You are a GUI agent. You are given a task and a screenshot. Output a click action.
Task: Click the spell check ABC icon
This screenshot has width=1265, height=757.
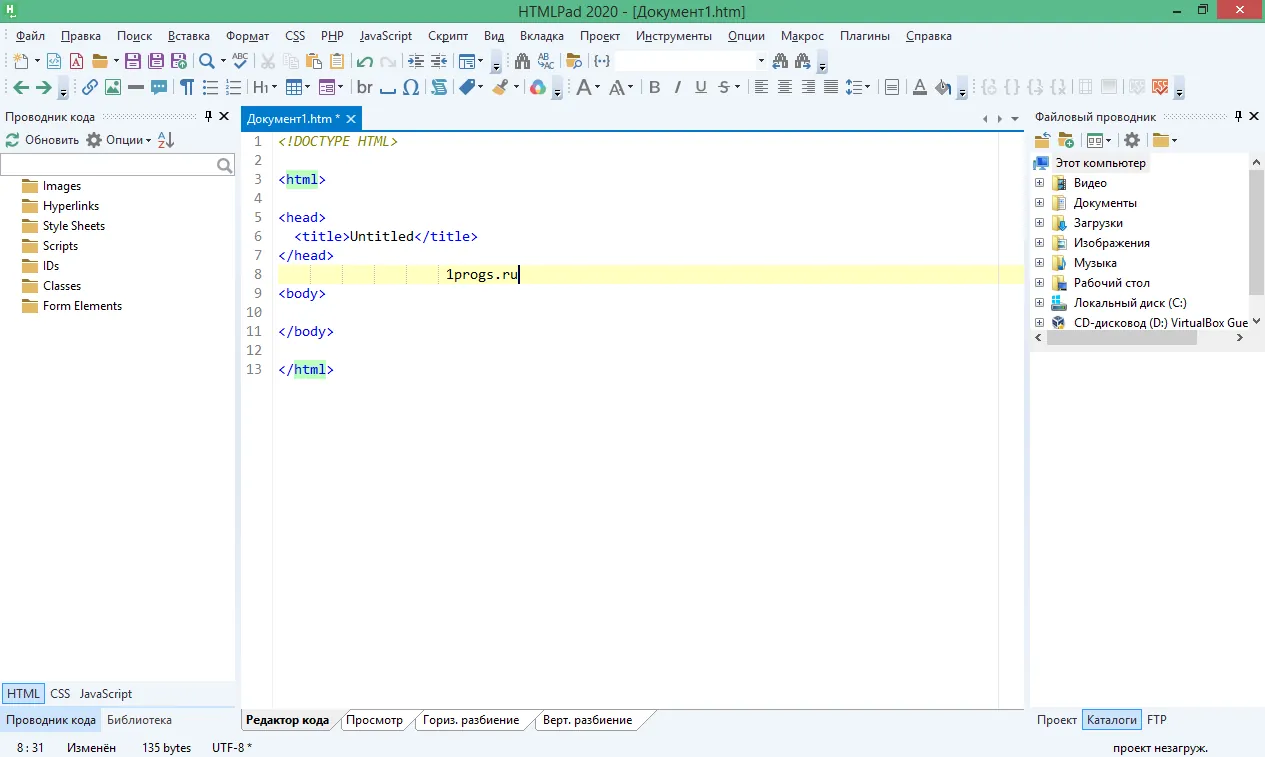tap(240, 61)
